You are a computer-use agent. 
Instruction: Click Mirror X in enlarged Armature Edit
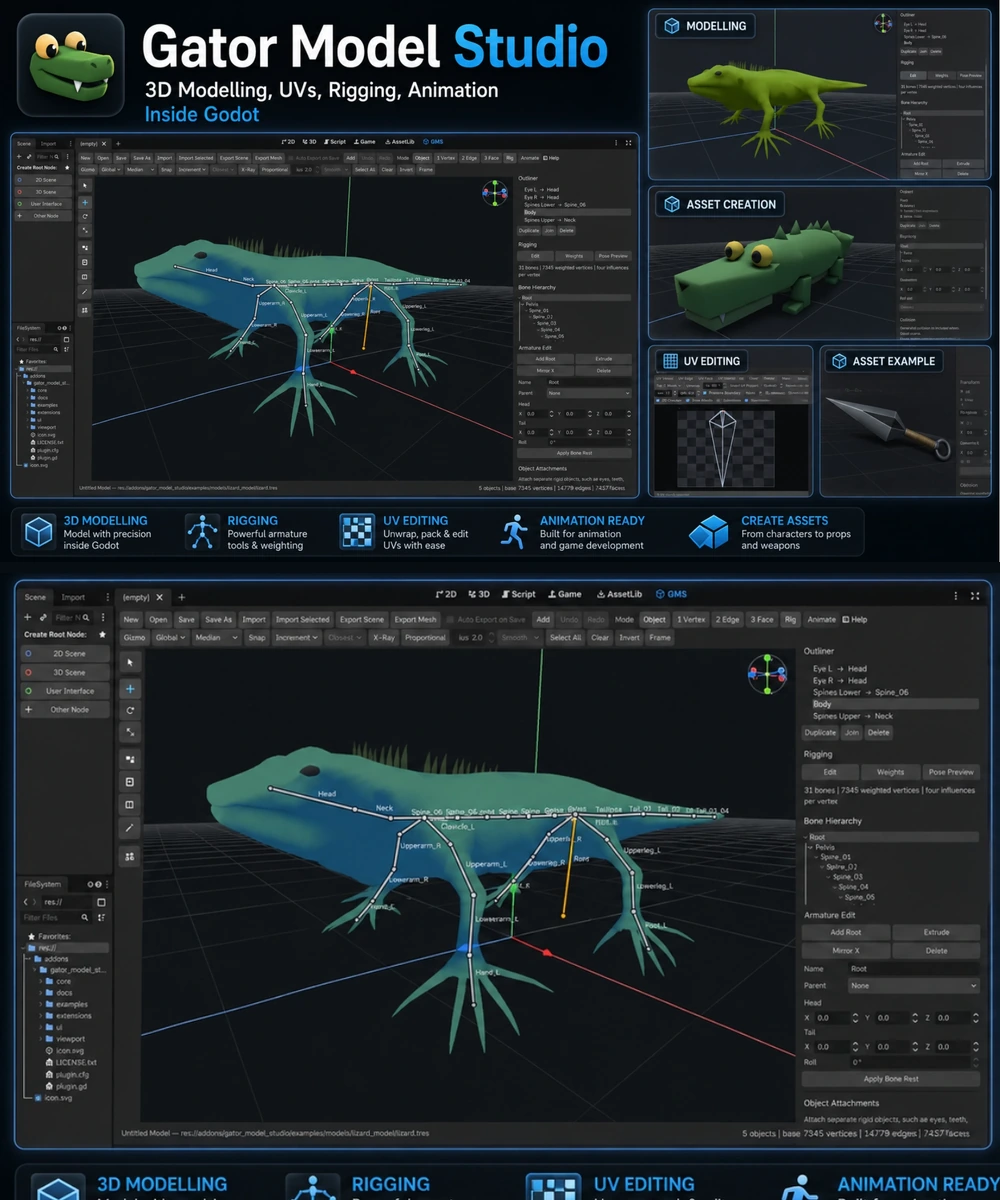pos(846,950)
